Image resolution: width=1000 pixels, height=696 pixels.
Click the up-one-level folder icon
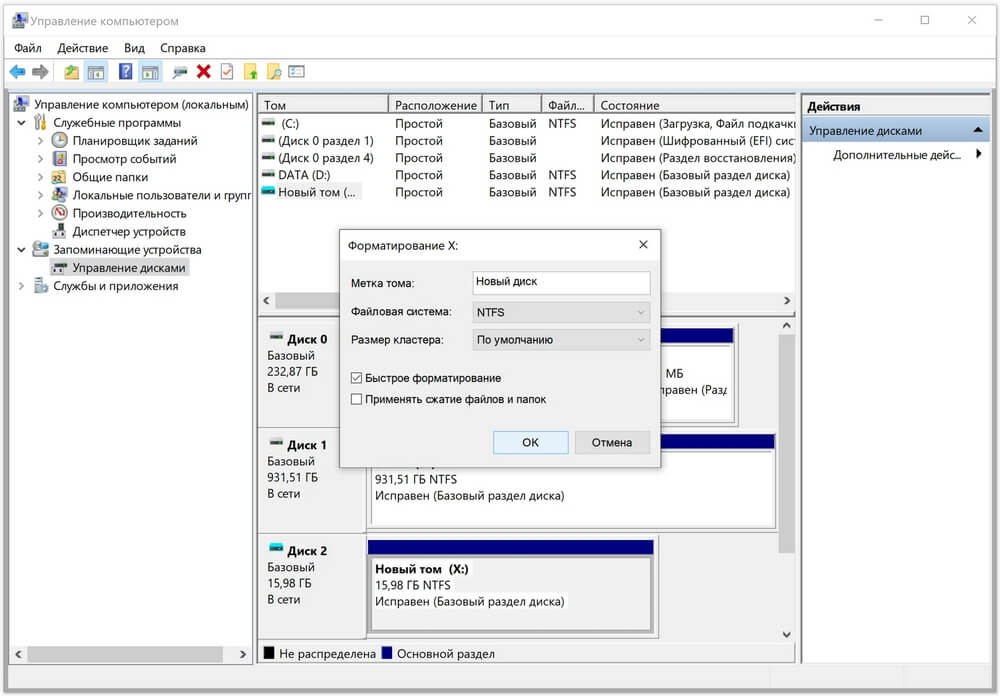[x=71, y=72]
